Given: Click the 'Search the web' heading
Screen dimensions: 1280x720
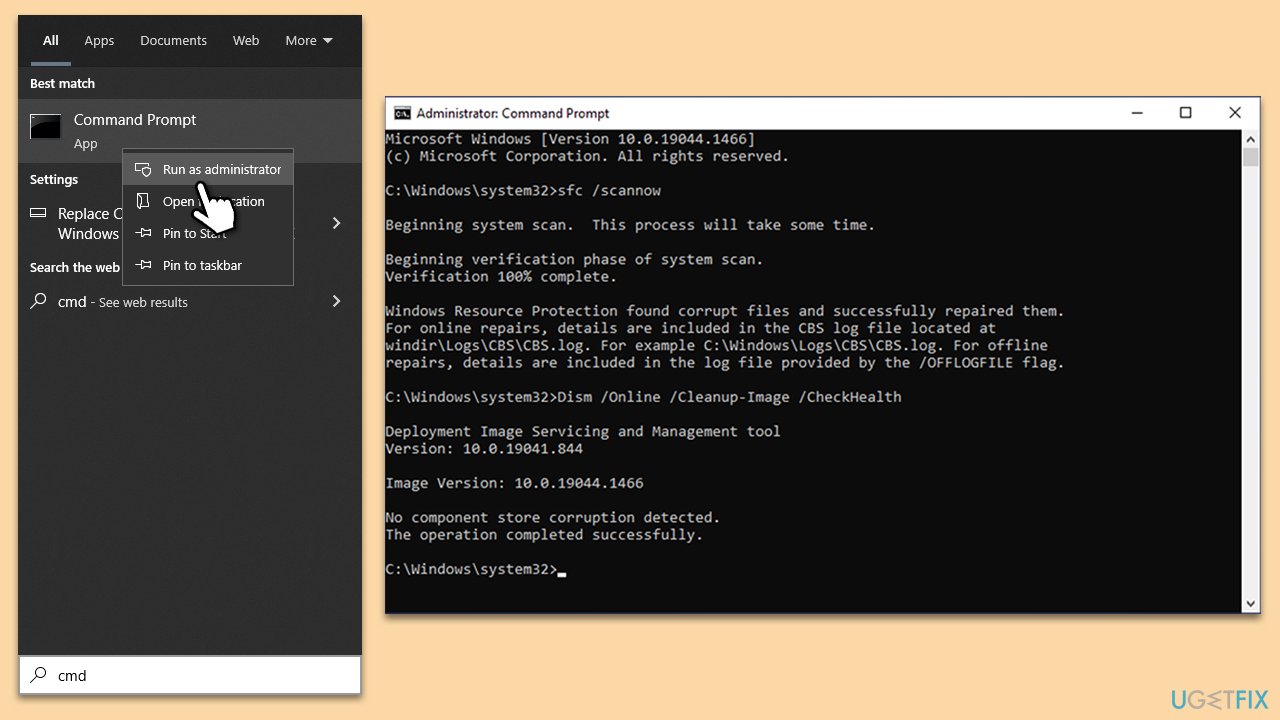Looking at the screenshot, I should tap(75, 267).
